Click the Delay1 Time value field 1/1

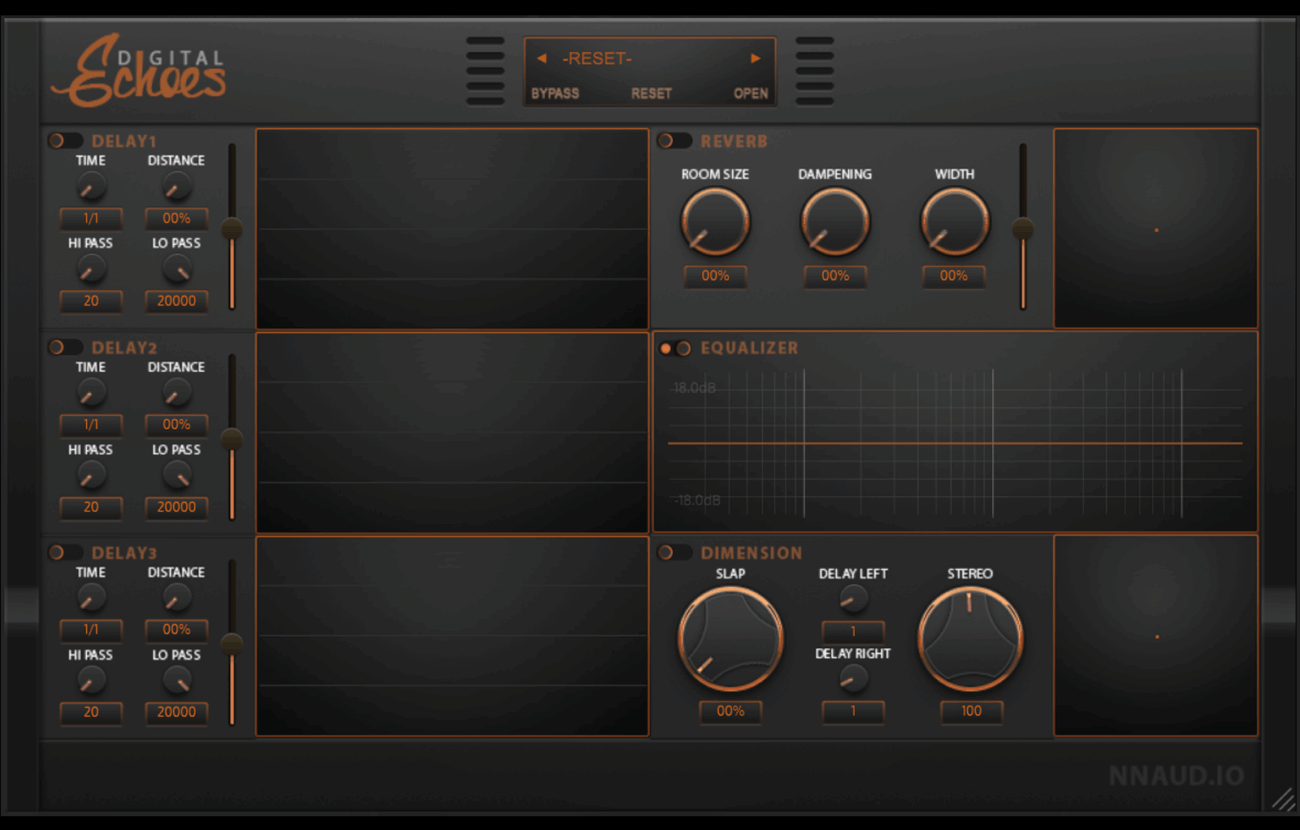[x=91, y=218]
